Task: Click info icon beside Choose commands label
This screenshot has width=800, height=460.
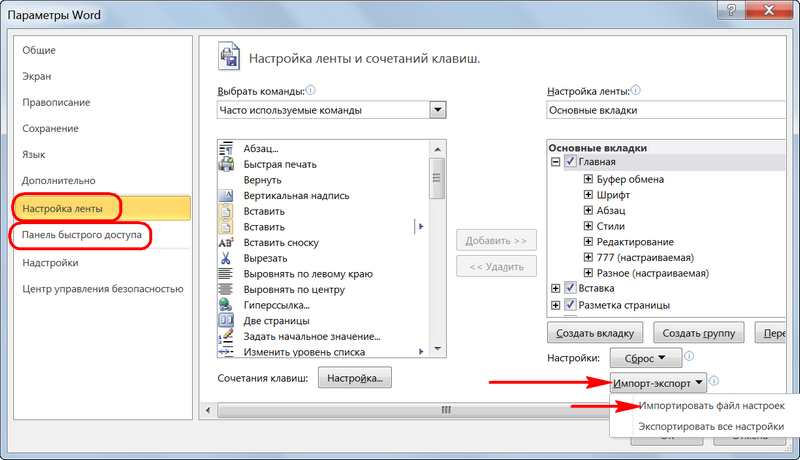Action: [x=310, y=90]
